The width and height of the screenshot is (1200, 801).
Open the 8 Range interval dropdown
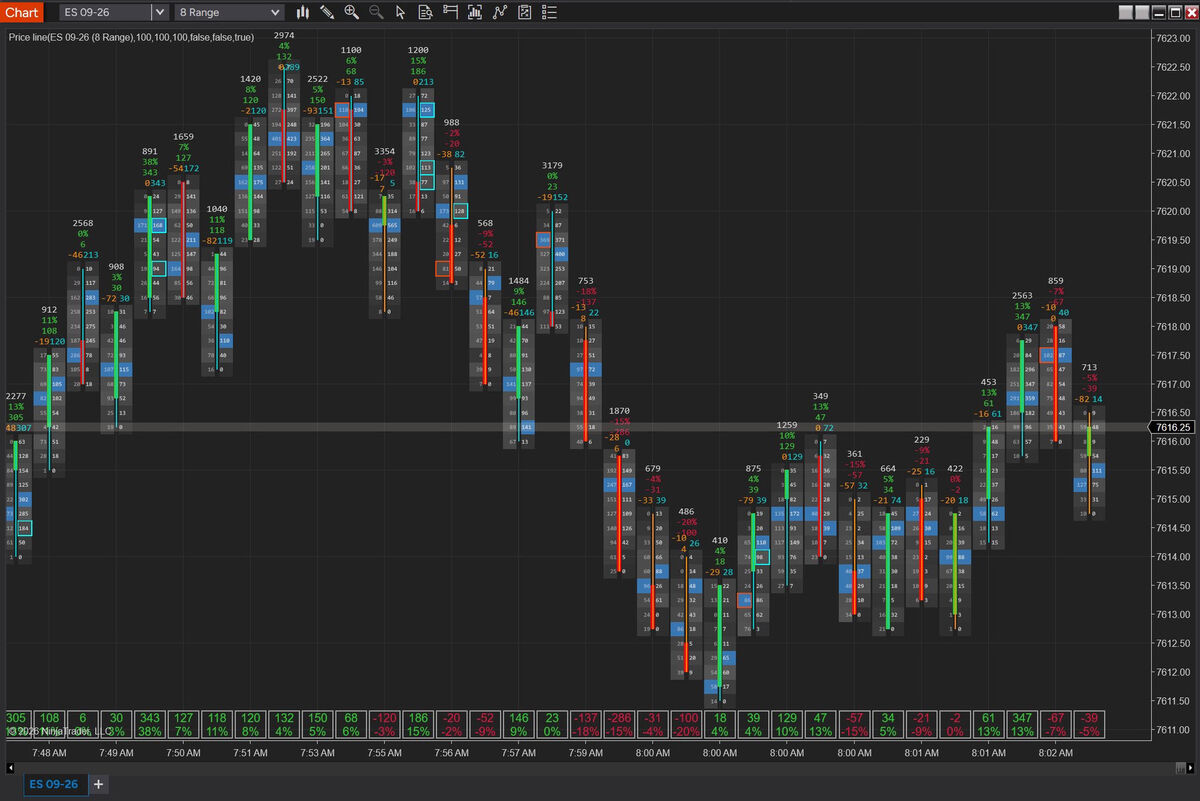229,12
